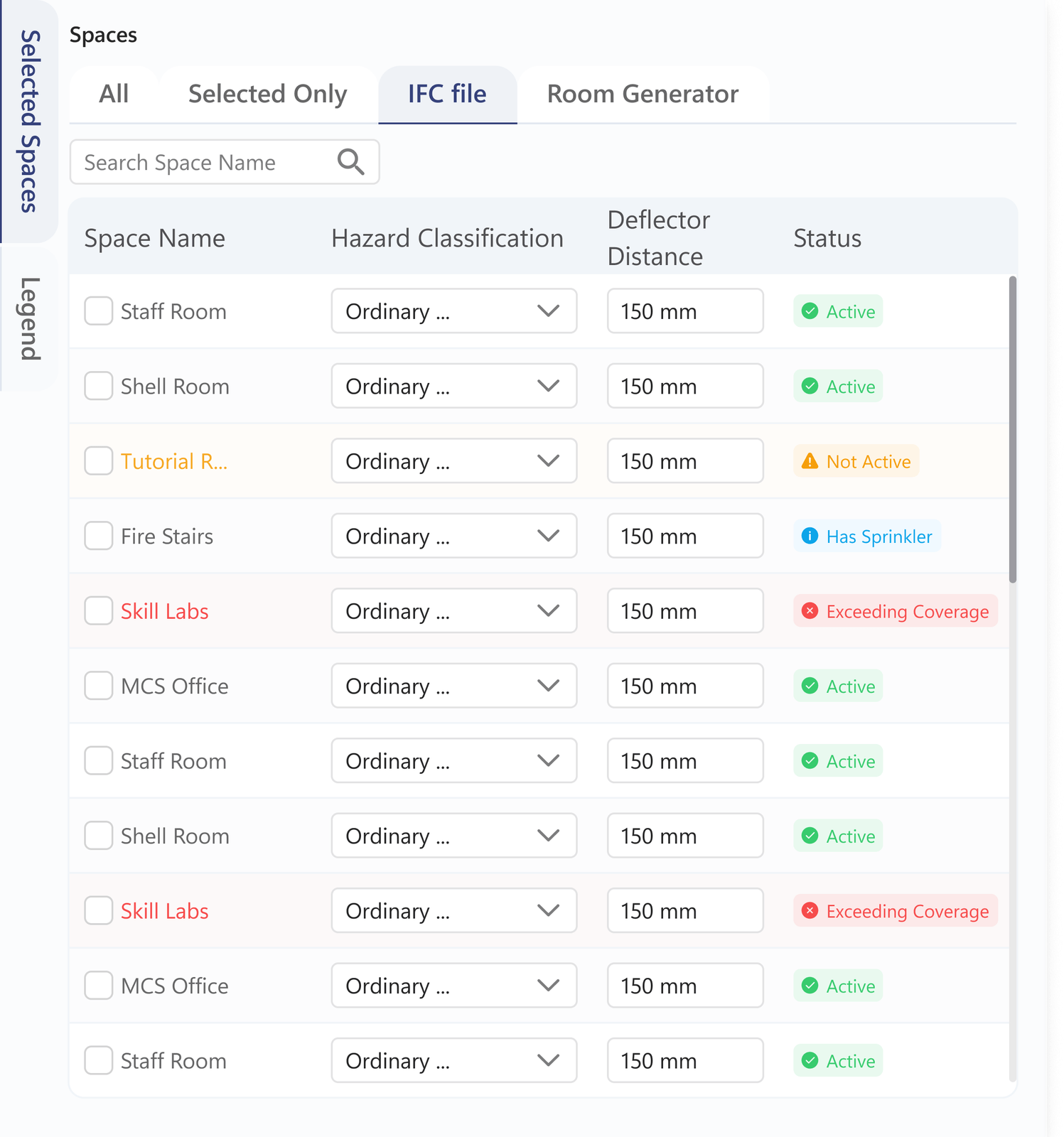Screen dimensions: 1064x1137
Task: Click the Space Name column header
Action: tap(155, 238)
